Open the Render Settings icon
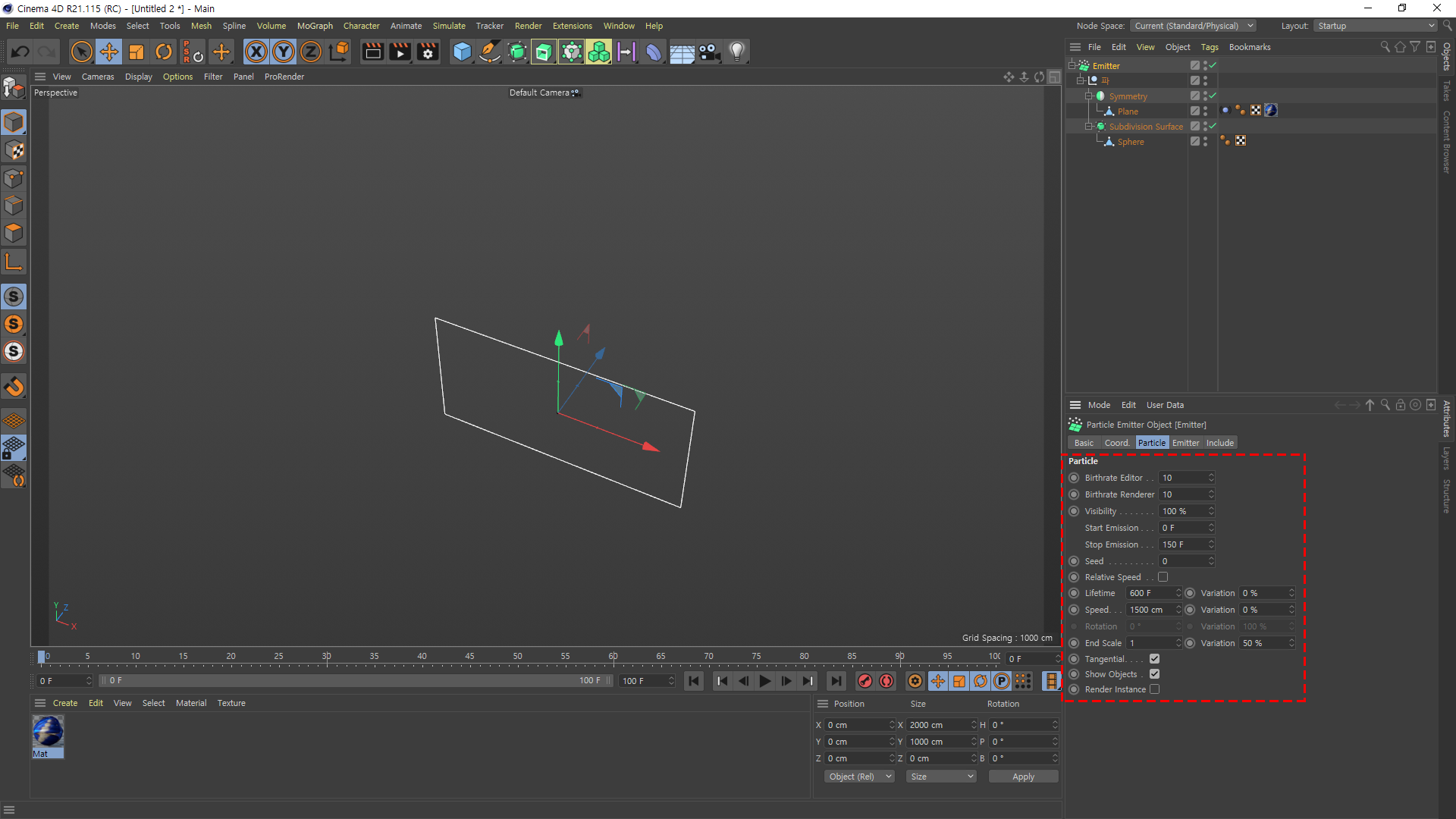 click(428, 52)
